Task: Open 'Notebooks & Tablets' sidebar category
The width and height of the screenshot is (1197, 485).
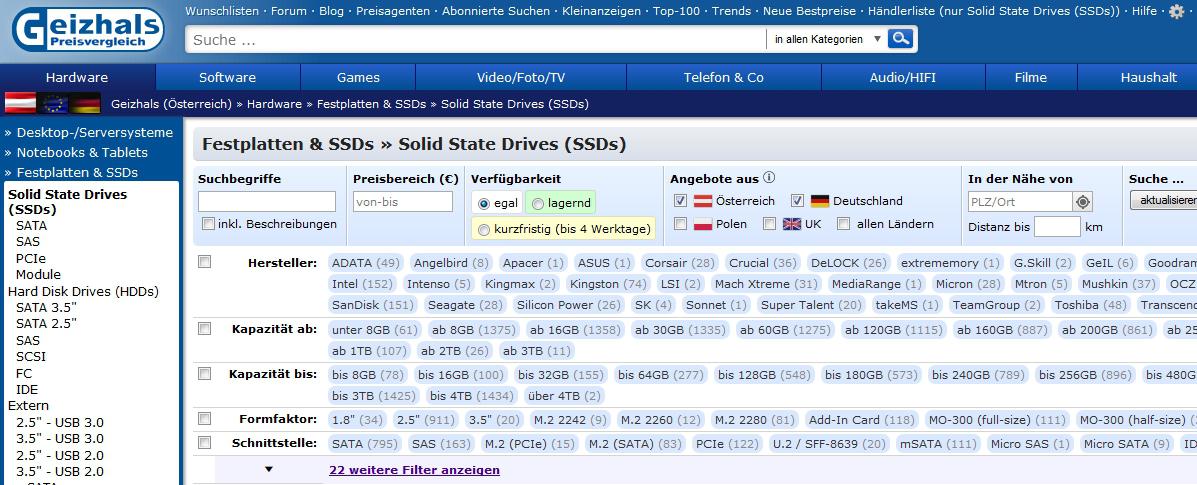Action: tap(82, 152)
